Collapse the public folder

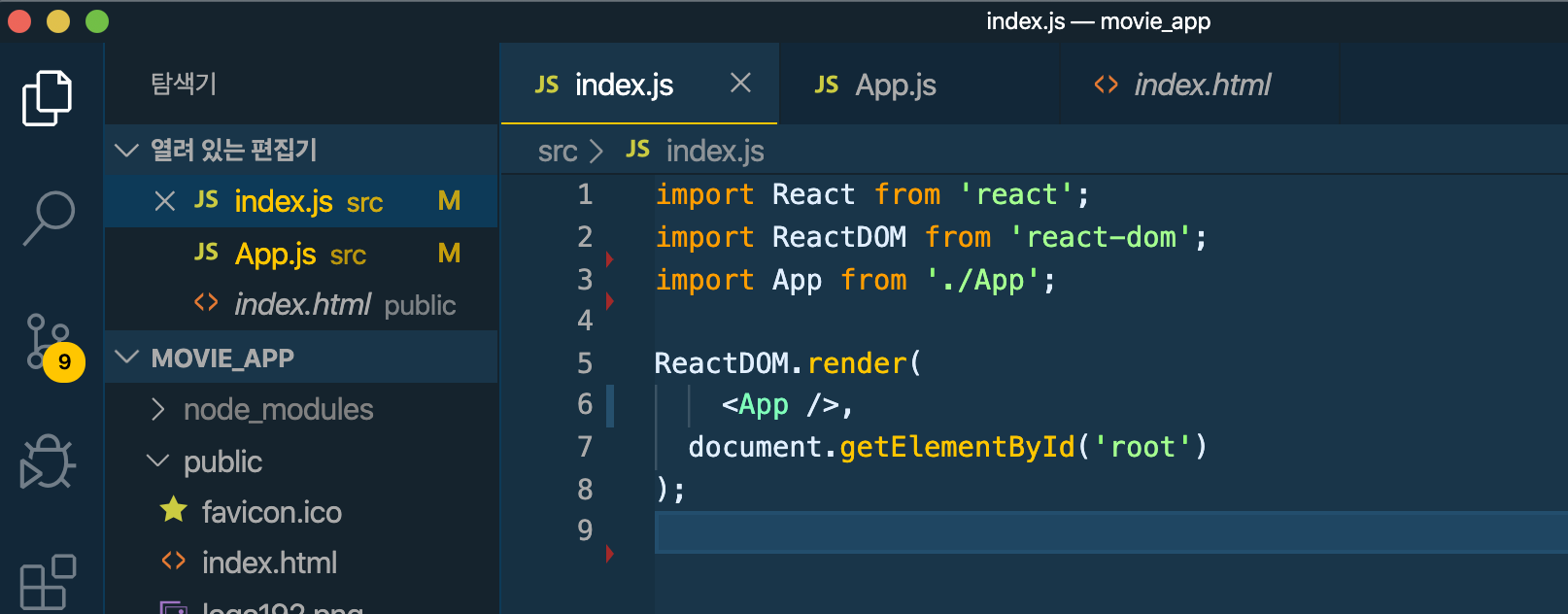click(301, 461)
